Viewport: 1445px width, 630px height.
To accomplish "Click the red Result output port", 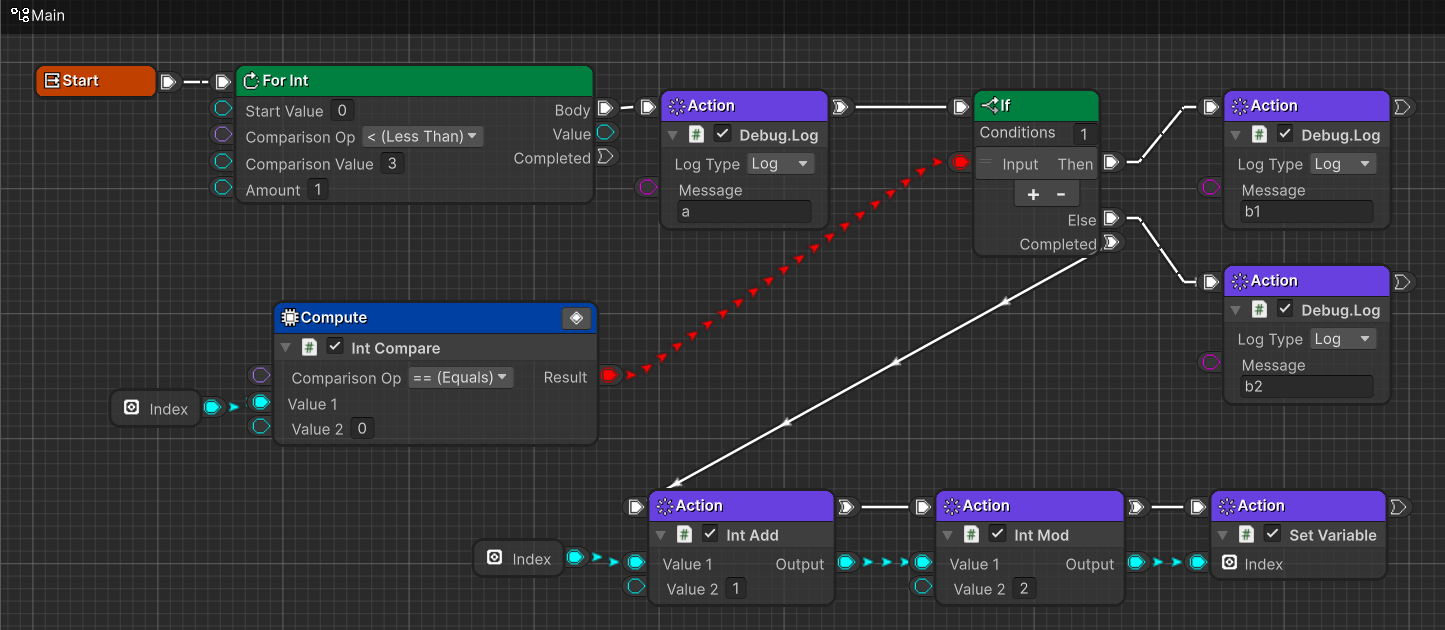I will (x=609, y=376).
